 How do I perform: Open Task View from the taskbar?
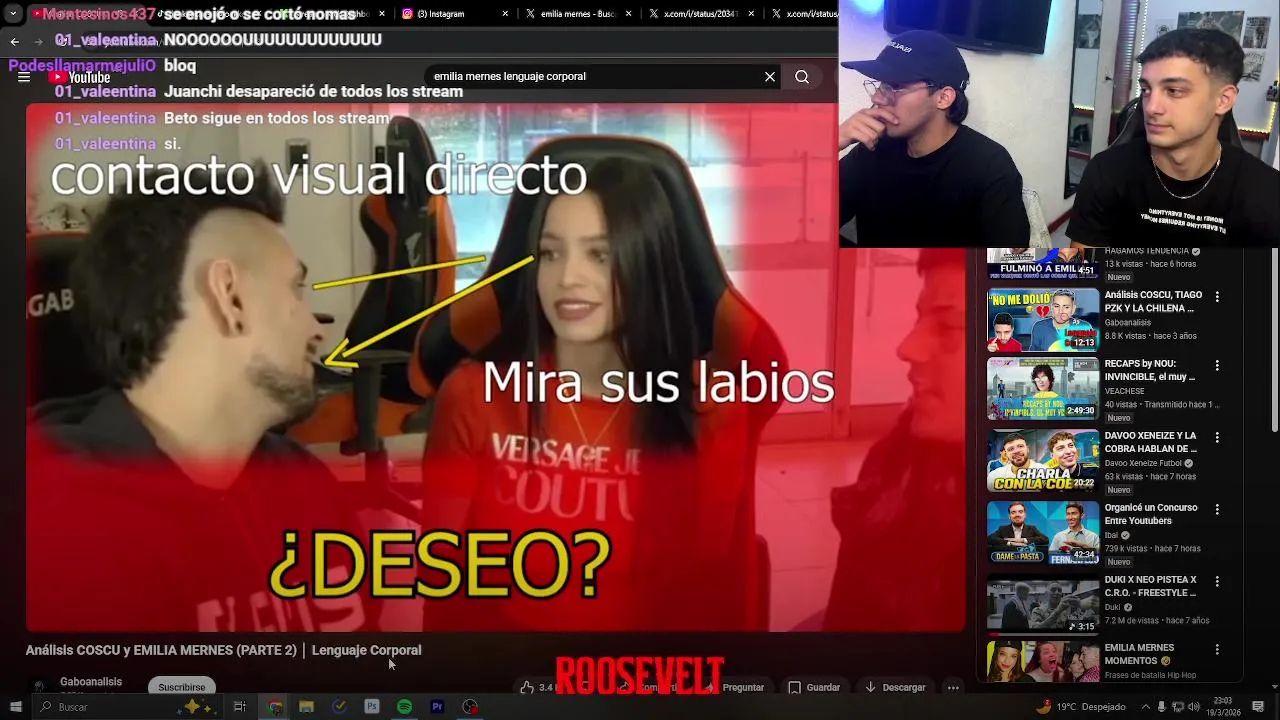pyautogui.click(x=239, y=707)
